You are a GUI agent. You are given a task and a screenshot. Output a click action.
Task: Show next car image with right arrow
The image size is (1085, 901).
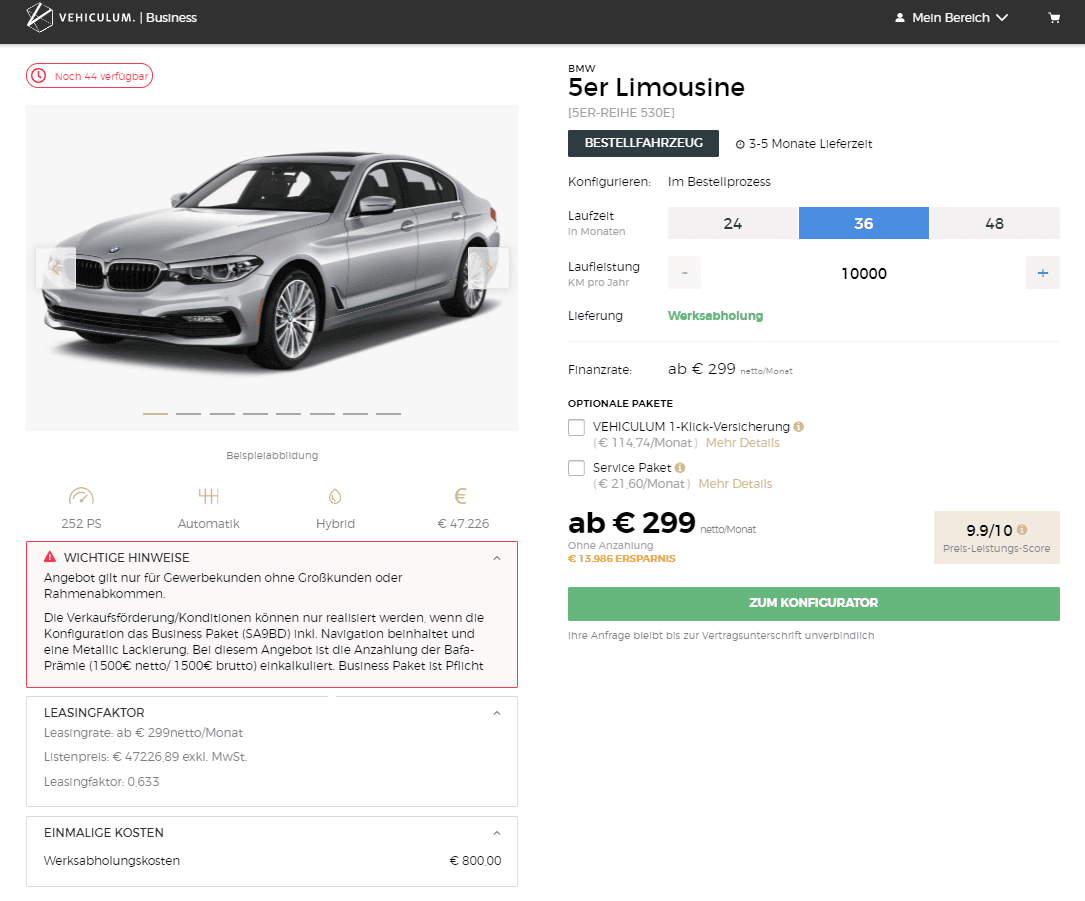489,268
